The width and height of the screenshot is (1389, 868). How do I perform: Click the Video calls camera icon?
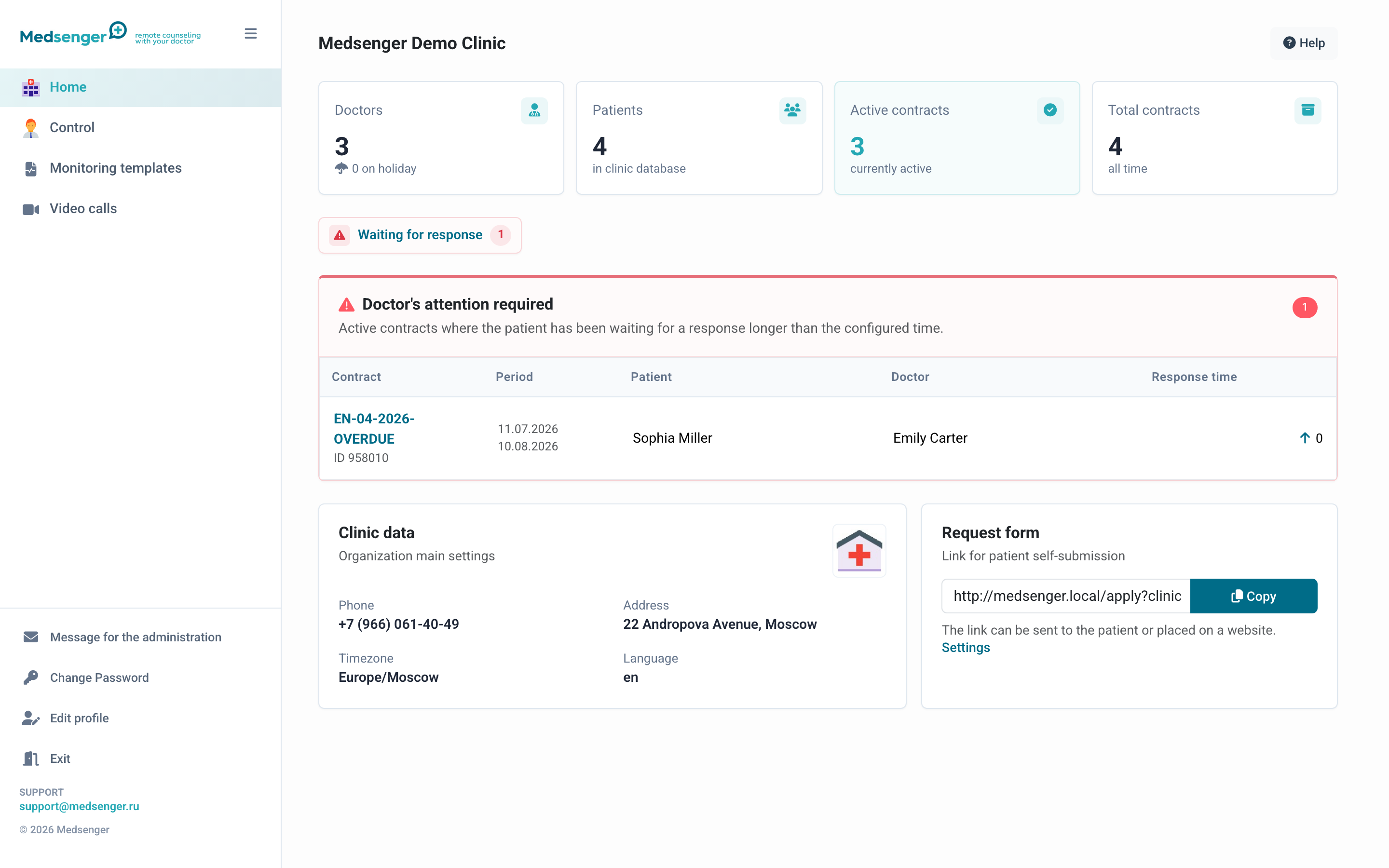click(31, 209)
